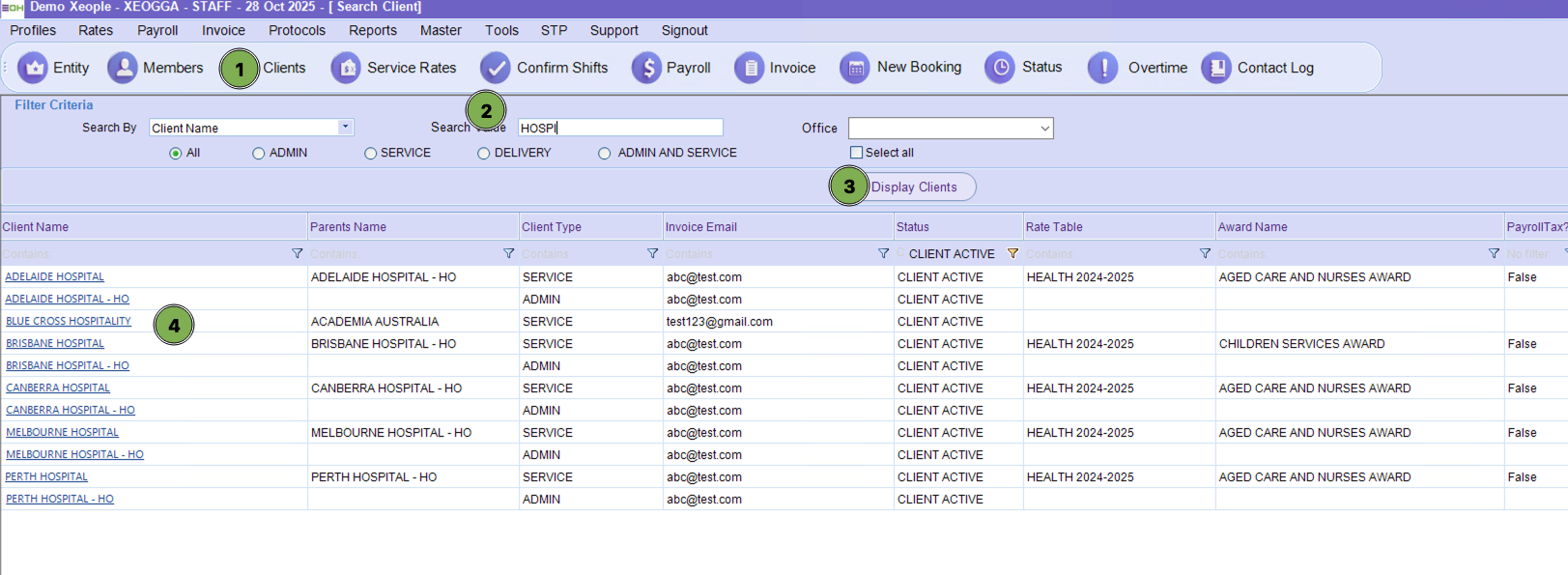Select the DELIVERY radio button
1568x575 pixels.
pyautogui.click(x=483, y=154)
